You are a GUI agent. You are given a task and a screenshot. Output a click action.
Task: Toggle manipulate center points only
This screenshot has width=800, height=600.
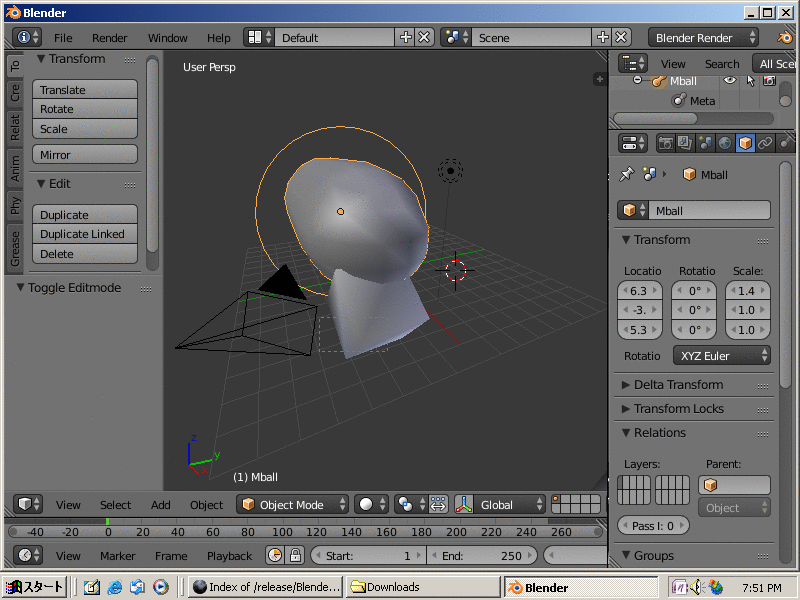438,505
